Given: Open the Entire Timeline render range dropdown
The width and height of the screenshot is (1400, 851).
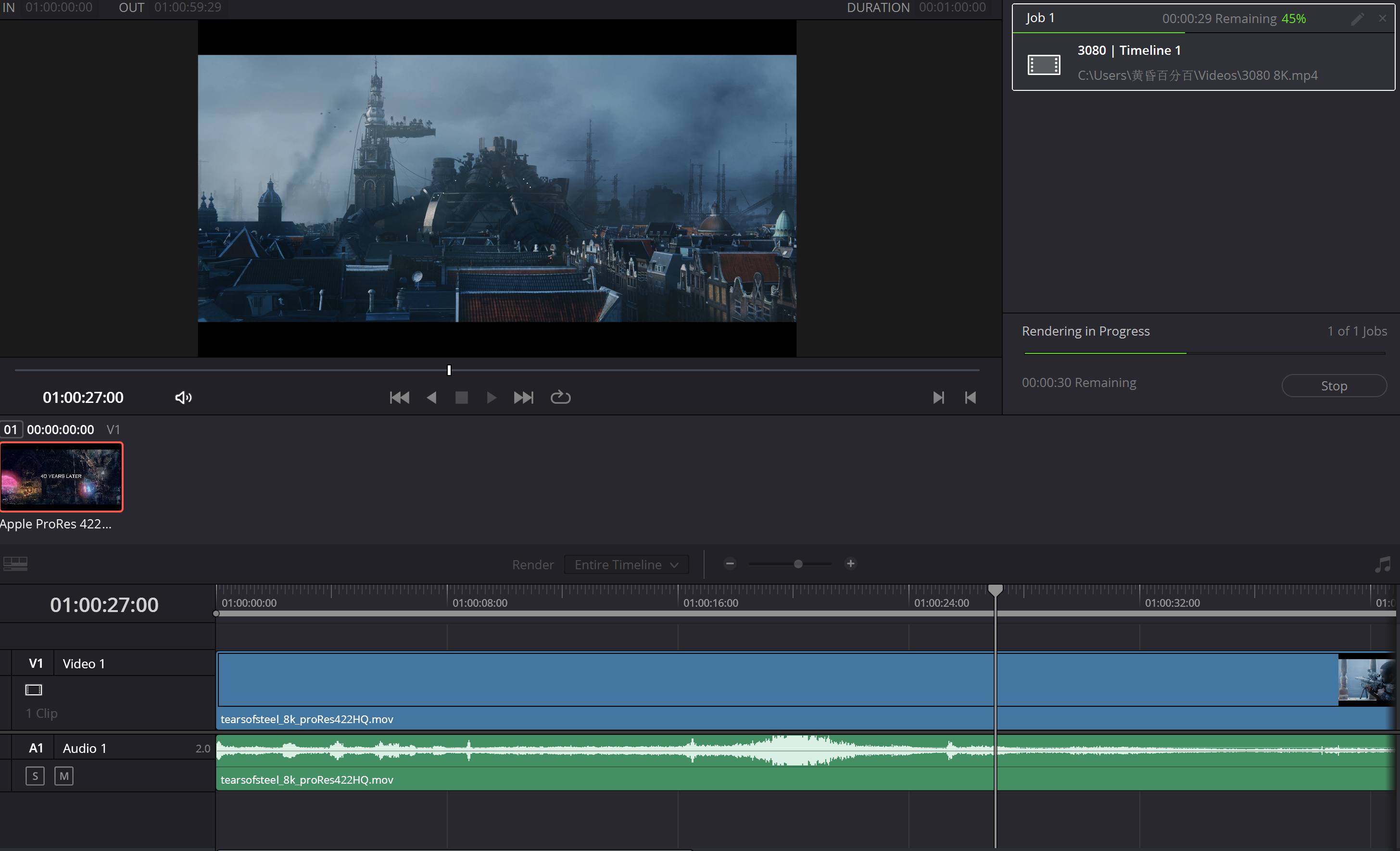Looking at the screenshot, I should [x=626, y=564].
